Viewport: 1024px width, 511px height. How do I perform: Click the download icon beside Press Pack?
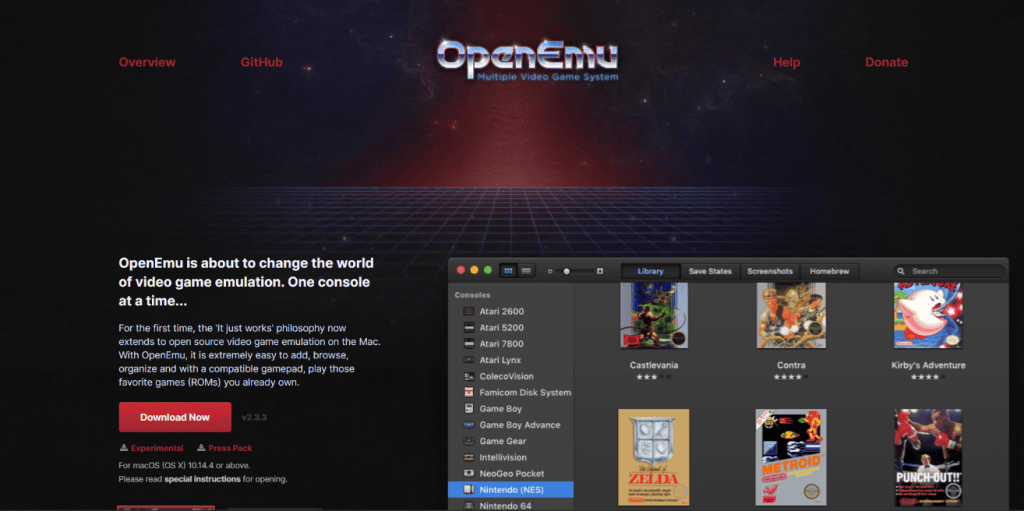coord(200,448)
